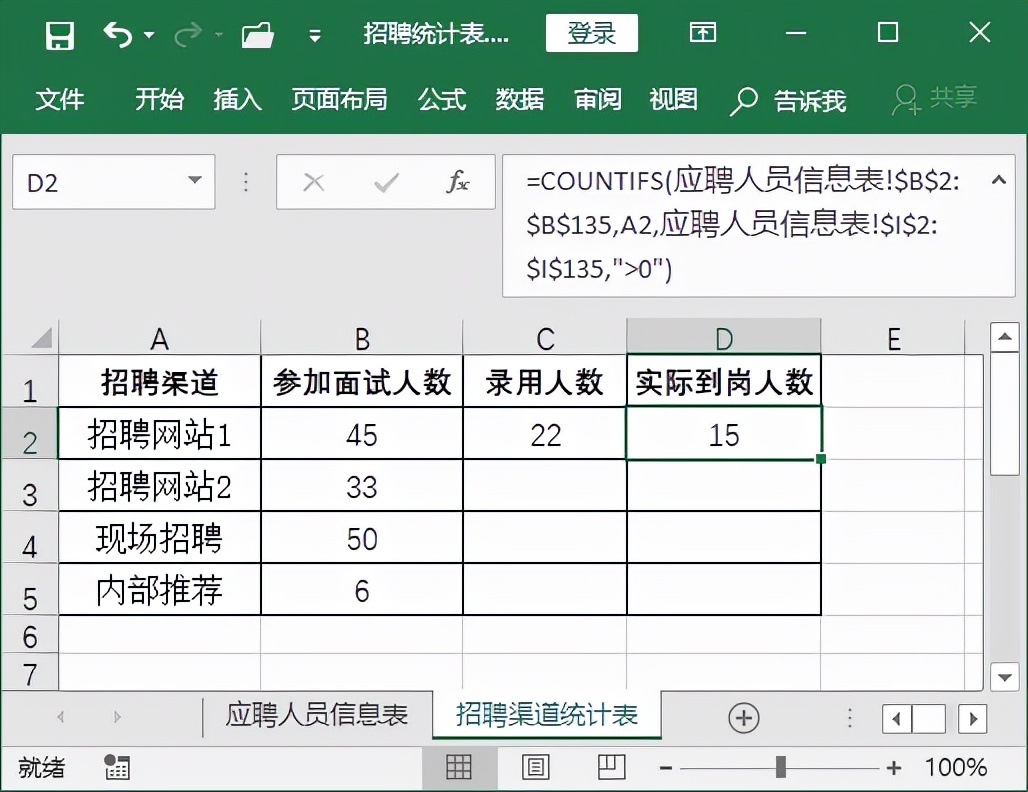Undo the last action
The height and width of the screenshot is (792, 1028).
(118, 32)
